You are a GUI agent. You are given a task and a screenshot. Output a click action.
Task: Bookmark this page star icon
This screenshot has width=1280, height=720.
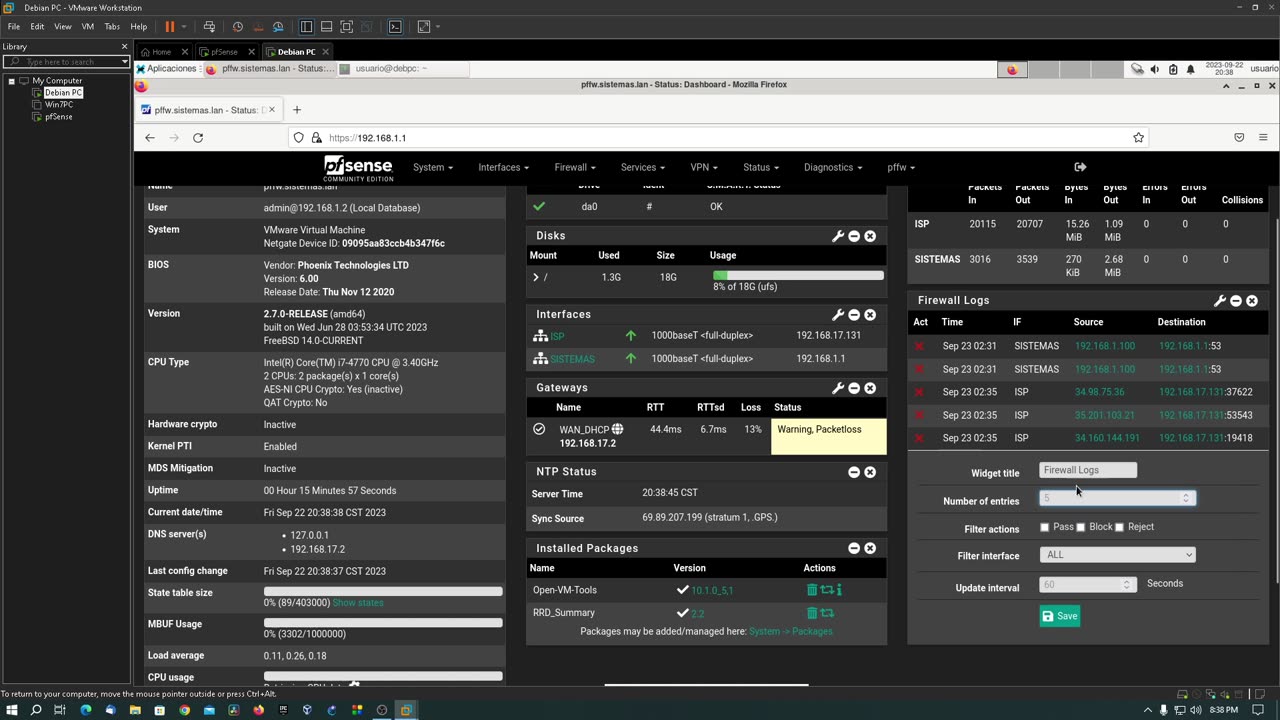pos(1138,138)
